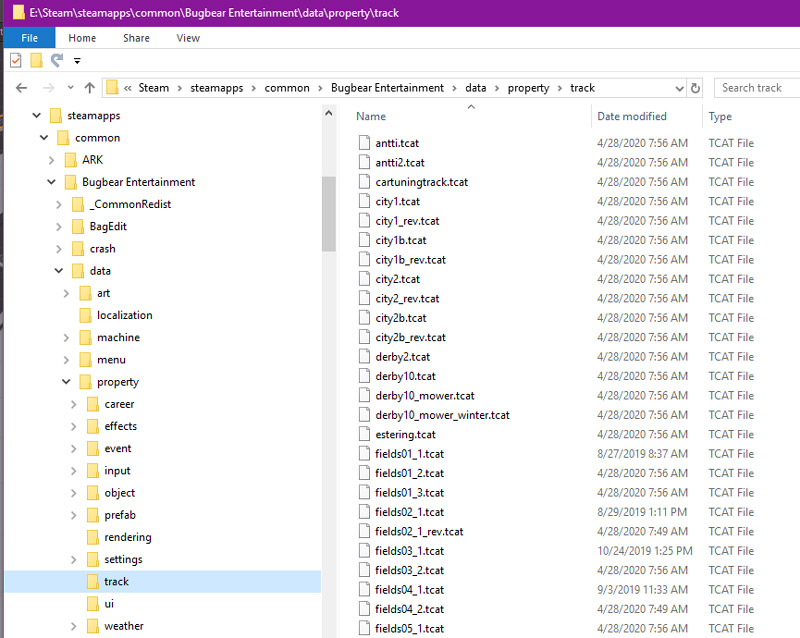Click the fields05_1.tcat file icon
Screen dimensions: 800x638
coord(364,628)
